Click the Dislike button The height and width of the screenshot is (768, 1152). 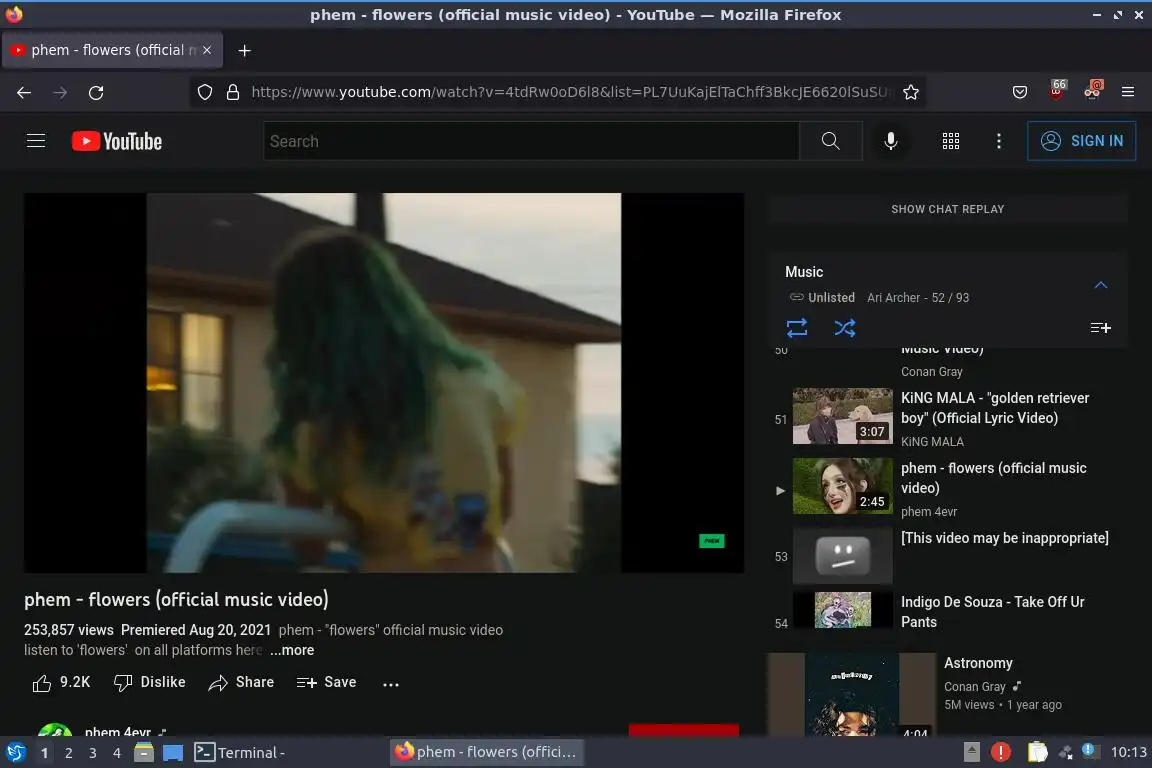(150, 683)
